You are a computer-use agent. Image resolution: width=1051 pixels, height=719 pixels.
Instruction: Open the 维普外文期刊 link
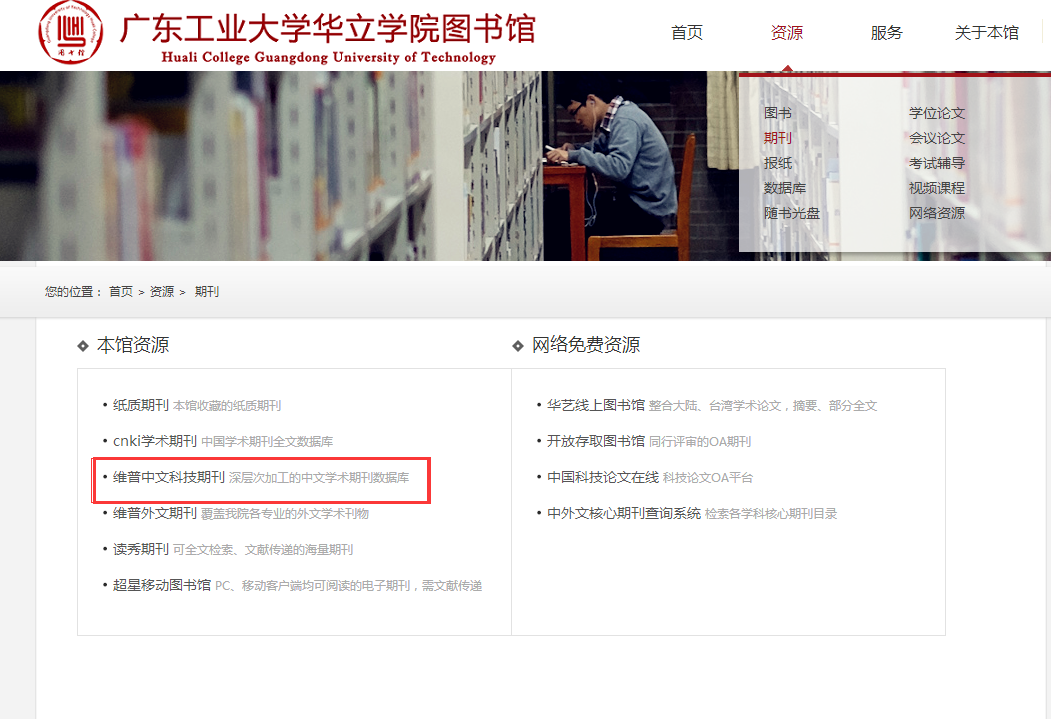155,513
